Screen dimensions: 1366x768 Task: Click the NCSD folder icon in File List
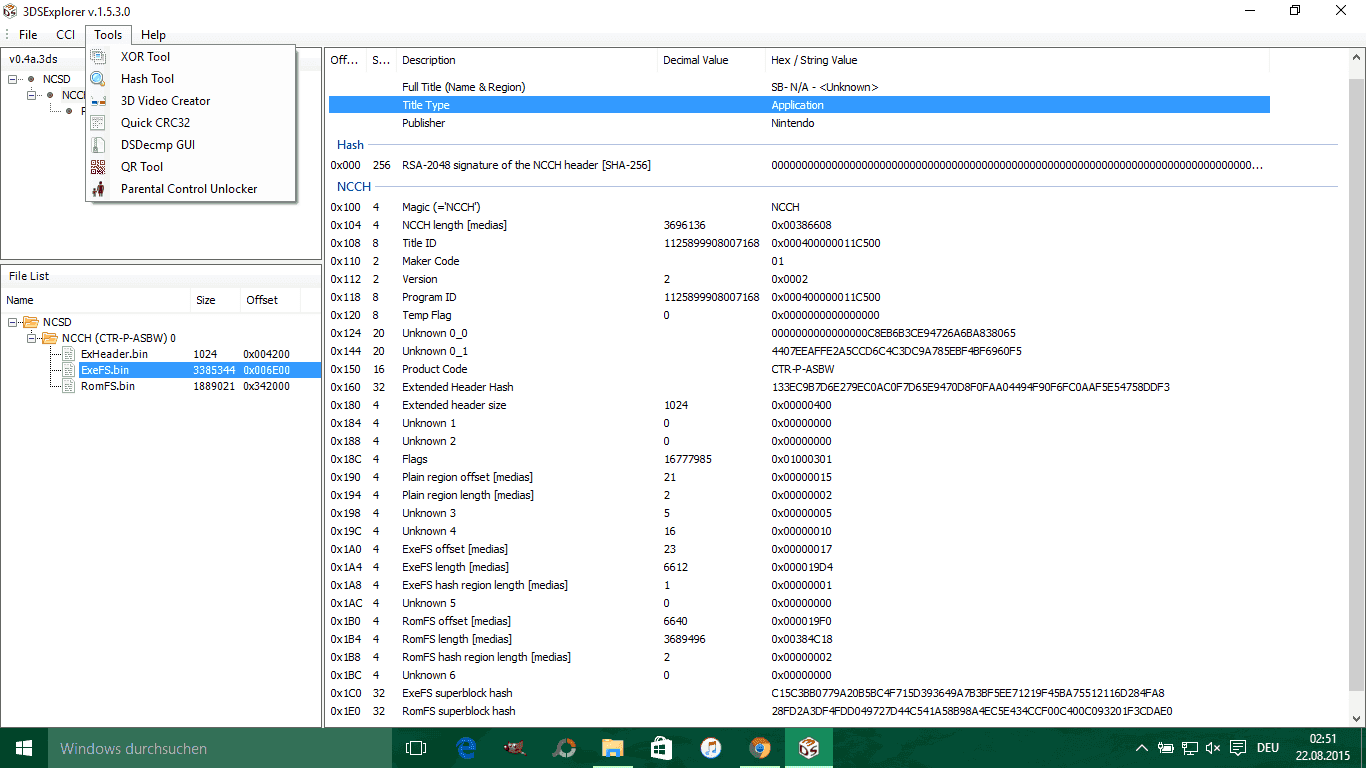coord(31,322)
